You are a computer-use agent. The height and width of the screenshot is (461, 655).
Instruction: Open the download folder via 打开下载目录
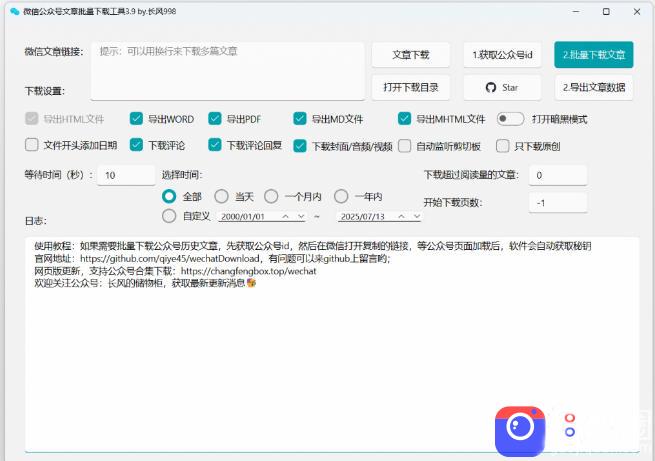pyautogui.click(x=411, y=87)
